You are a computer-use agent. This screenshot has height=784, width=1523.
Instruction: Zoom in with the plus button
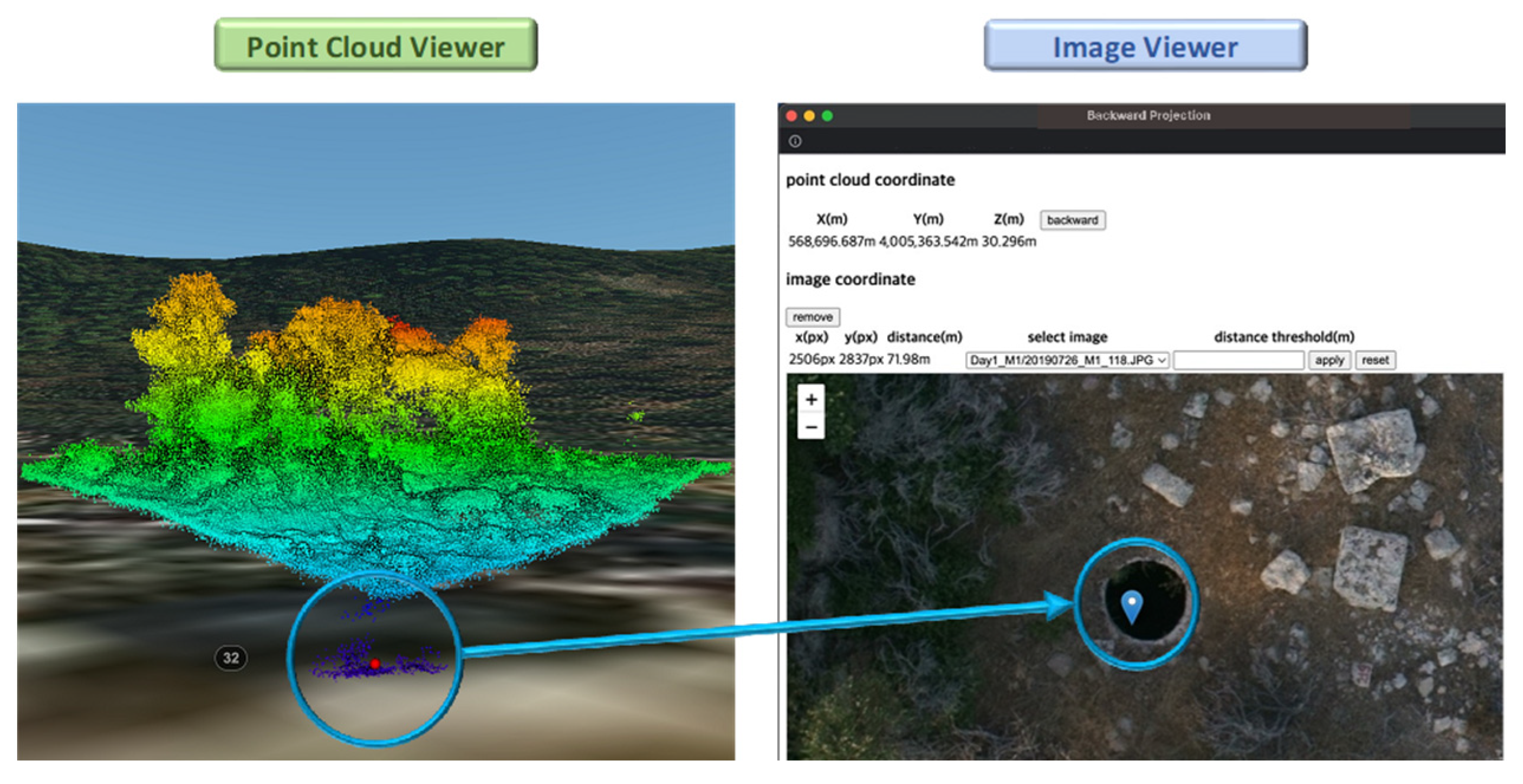(x=811, y=400)
